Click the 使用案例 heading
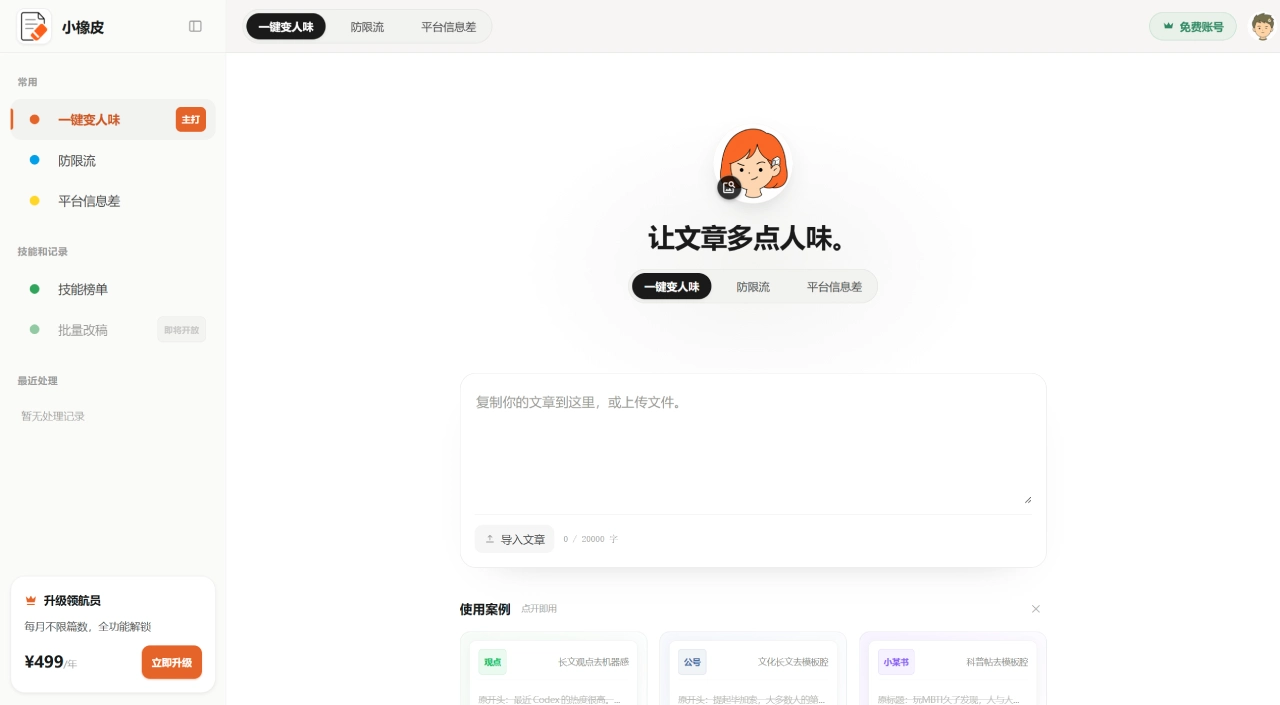 (485, 609)
